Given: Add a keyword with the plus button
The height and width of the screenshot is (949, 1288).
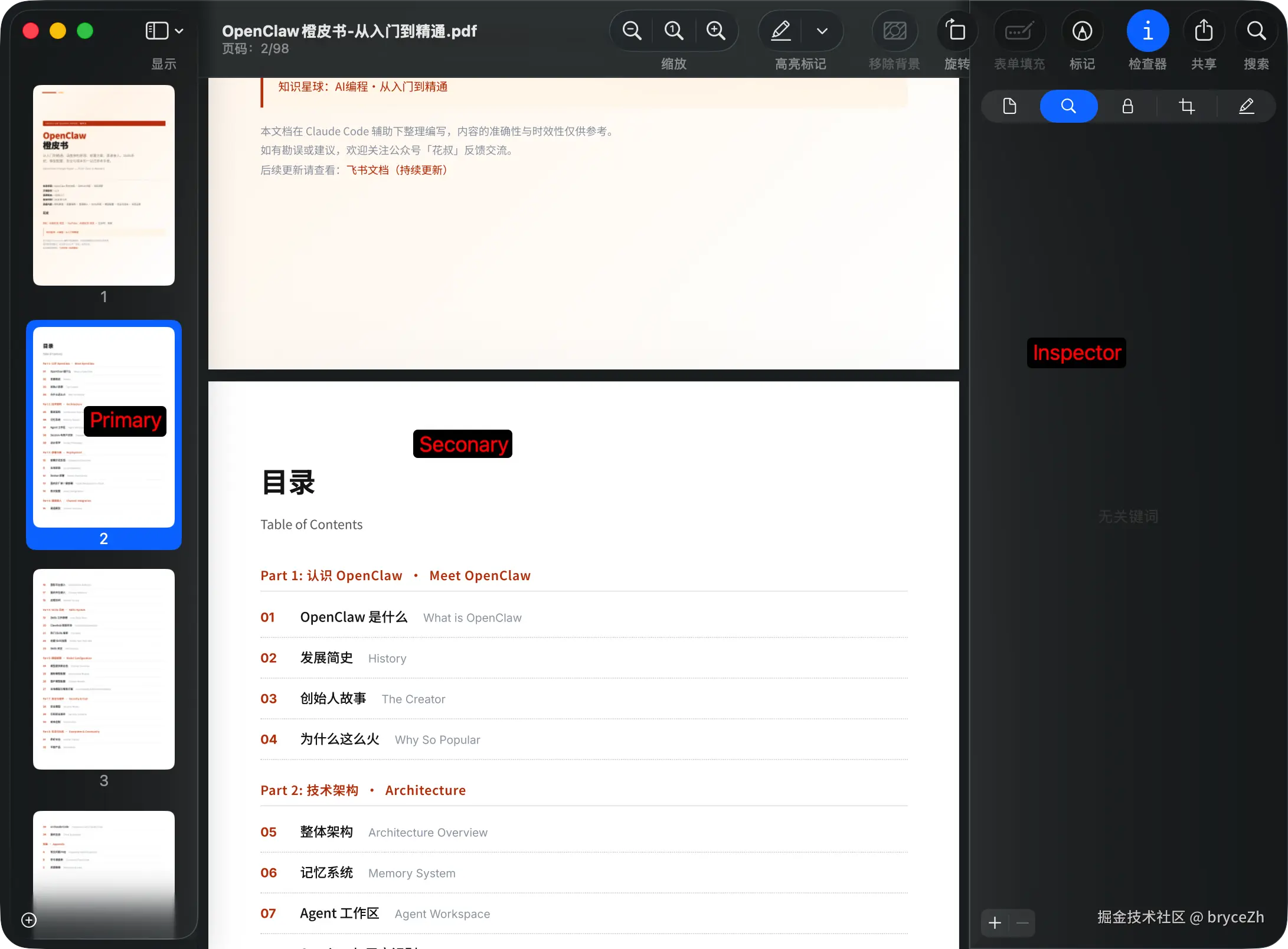Looking at the screenshot, I should click(x=995, y=922).
